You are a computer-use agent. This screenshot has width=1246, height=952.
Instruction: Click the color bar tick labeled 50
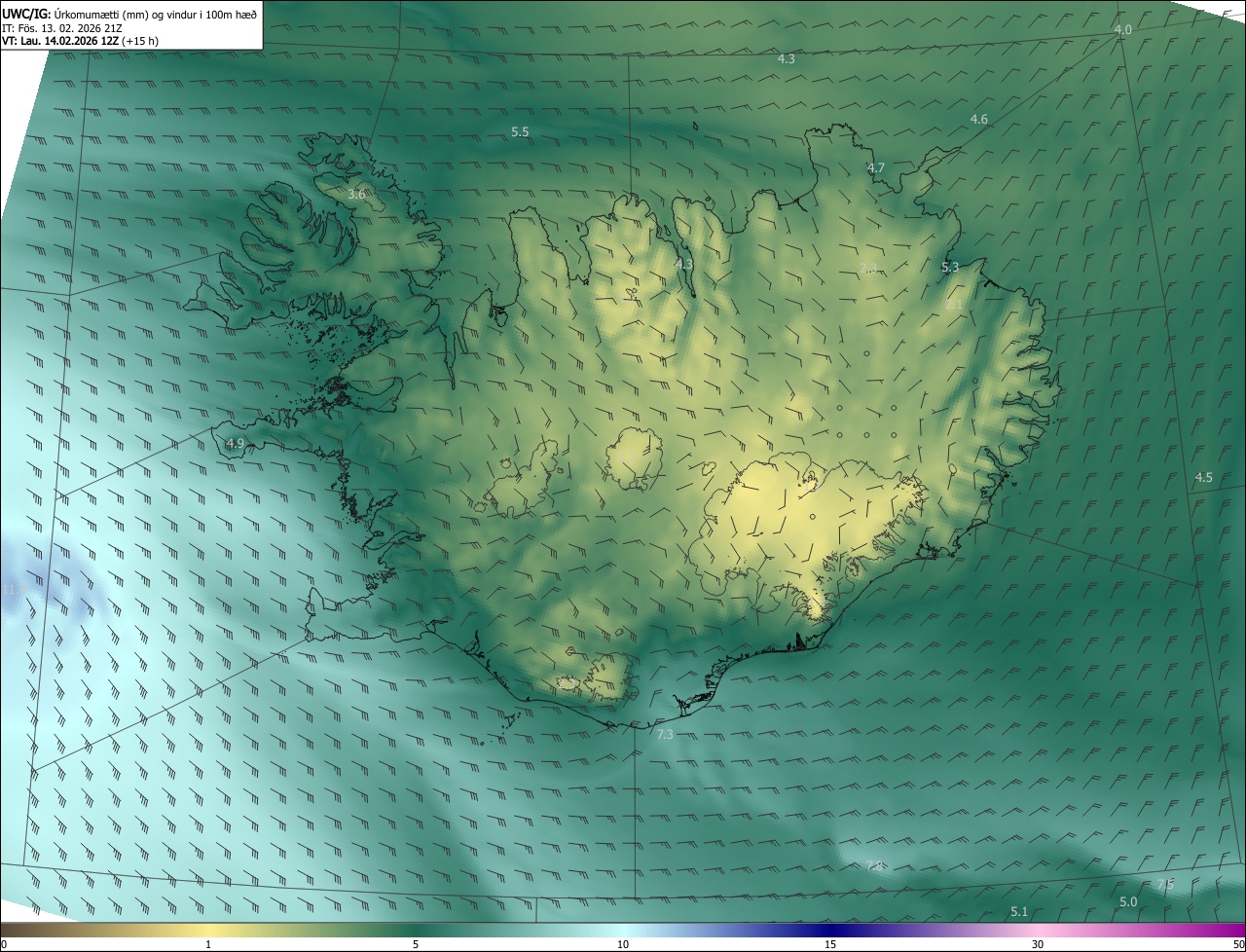point(1237,944)
